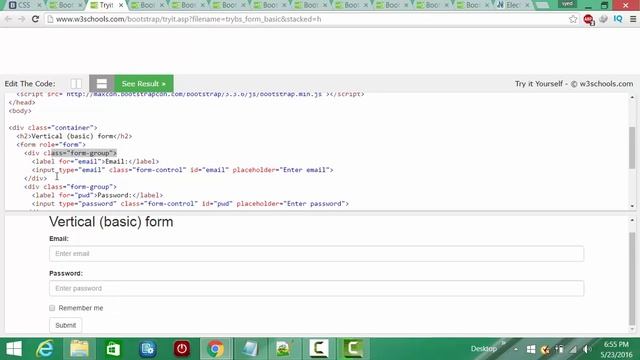Image resolution: width=640 pixels, height=360 pixels.
Task: Click the Email: label in the form
Action: [59, 239]
